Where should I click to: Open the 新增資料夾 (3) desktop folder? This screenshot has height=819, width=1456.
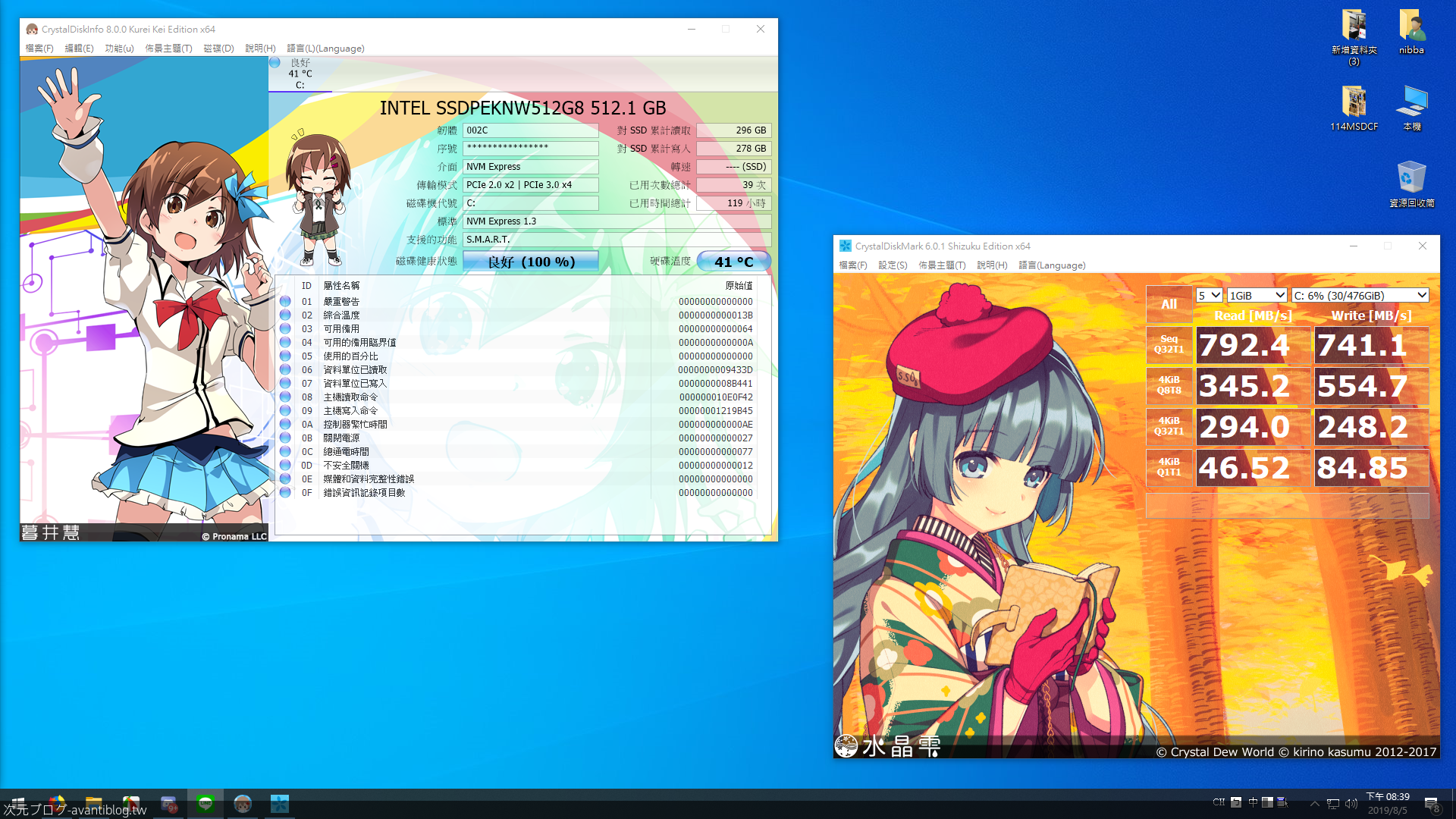[1354, 36]
